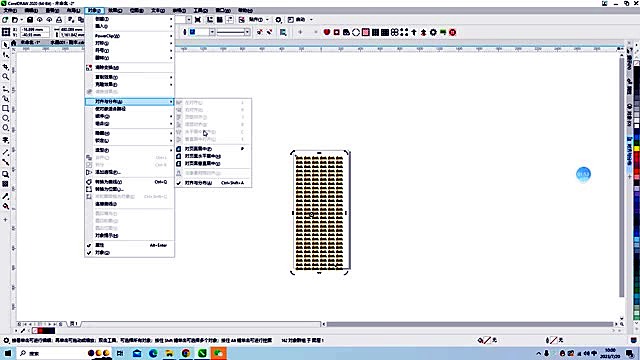Click the up-arrow plugin toolbar icon
Screen dimensions: 640x360
point(414,32)
